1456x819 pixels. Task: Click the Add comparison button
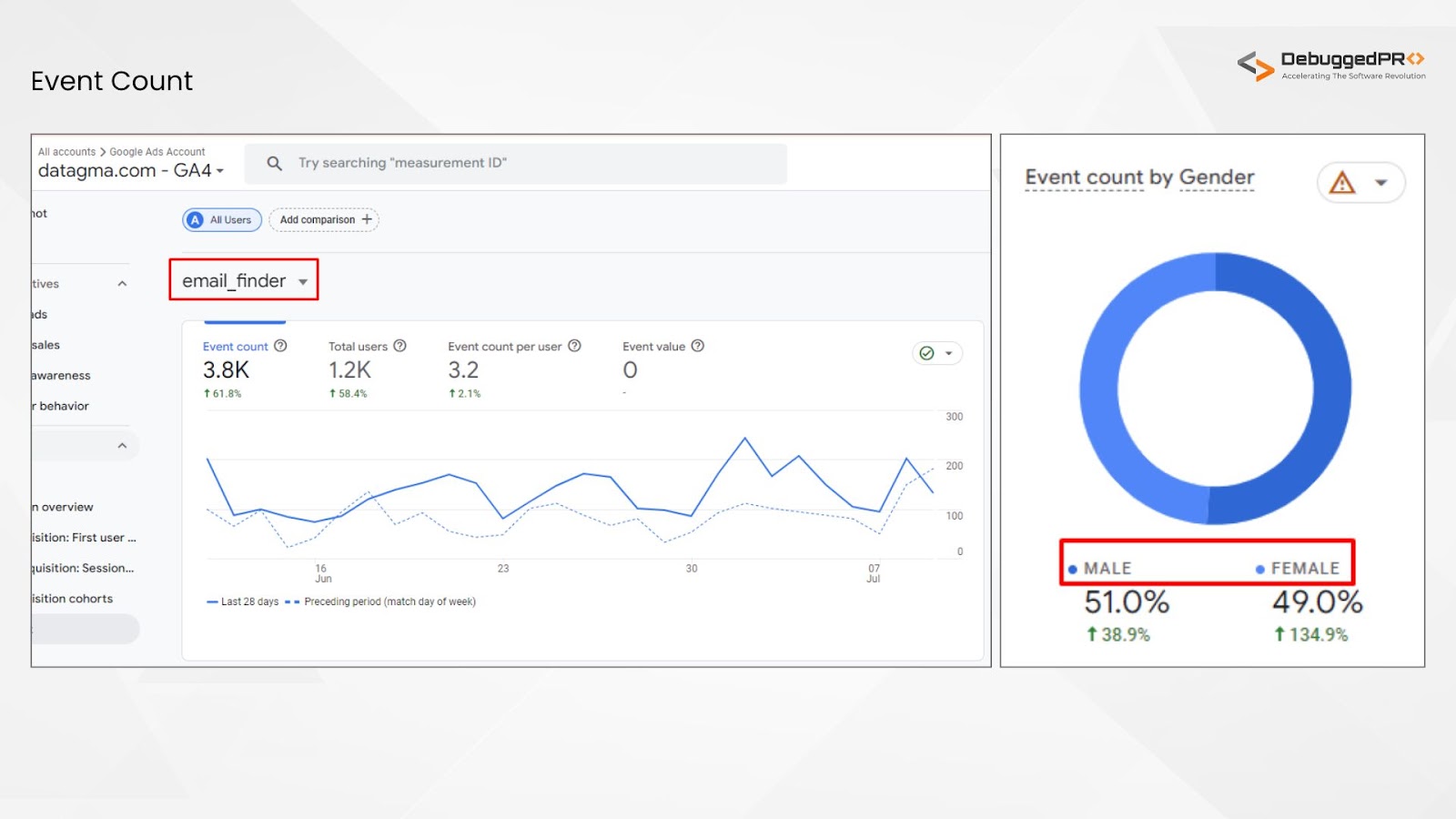(x=324, y=220)
